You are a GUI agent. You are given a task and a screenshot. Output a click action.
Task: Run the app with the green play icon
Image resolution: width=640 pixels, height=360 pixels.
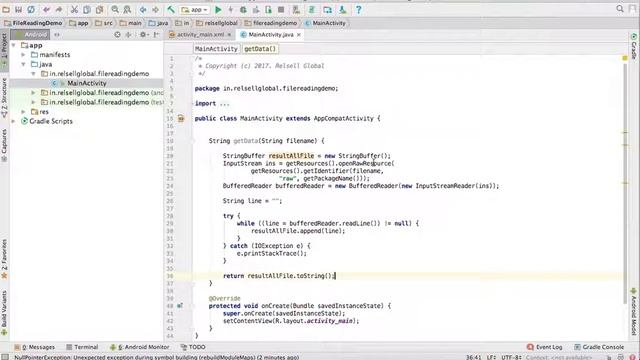pyautogui.click(x=218, y=9)
